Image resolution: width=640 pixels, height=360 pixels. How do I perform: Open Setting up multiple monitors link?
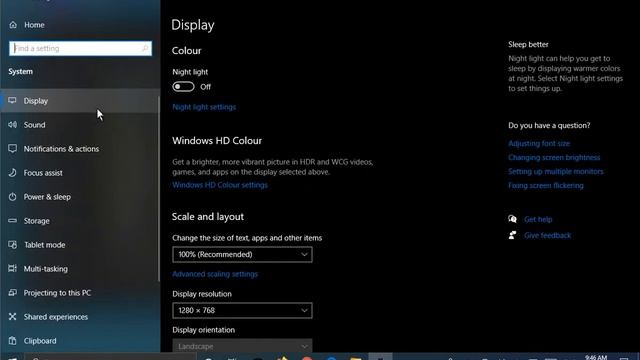pyautogui.click(x=556, y=171)
